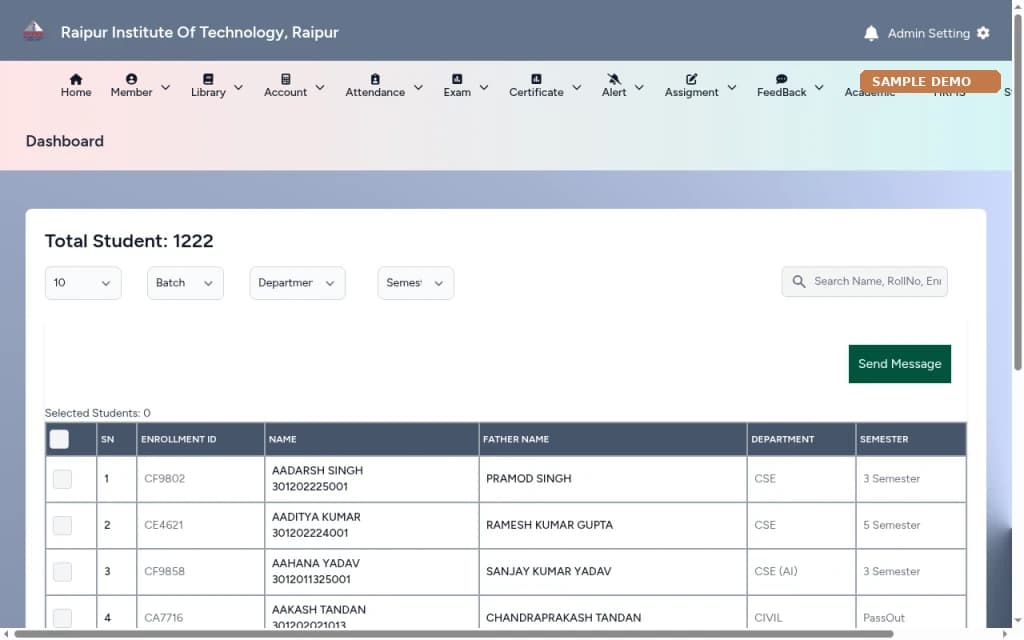
Task: Open the Member menu label
Action: [x=131, y=93]
